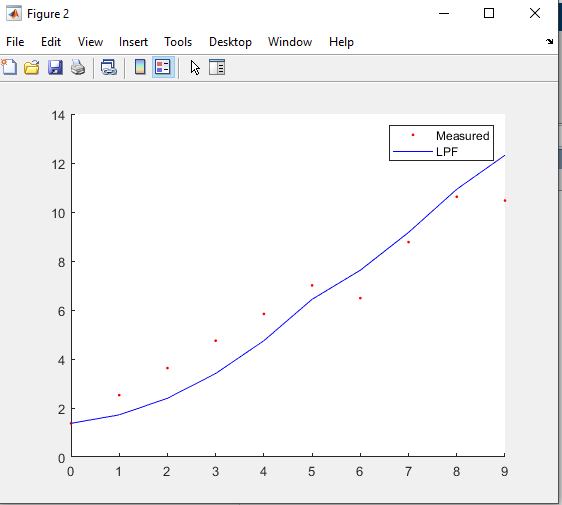Click the x-axis tick label 3
Viewport: 562px width, 505px height.
click(x=215, y=472)
